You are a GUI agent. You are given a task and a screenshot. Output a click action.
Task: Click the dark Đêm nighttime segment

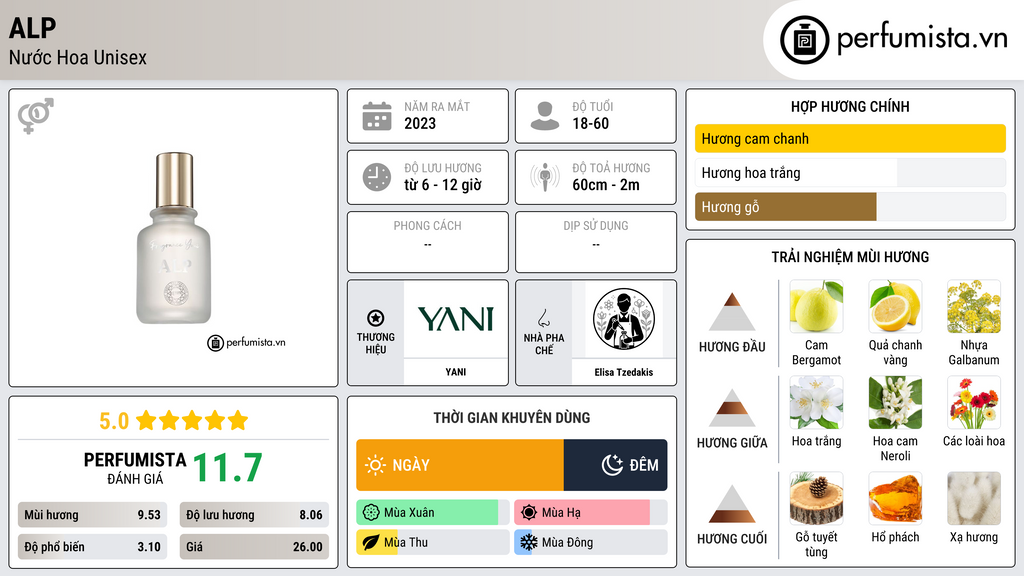(x=615, y=465)
